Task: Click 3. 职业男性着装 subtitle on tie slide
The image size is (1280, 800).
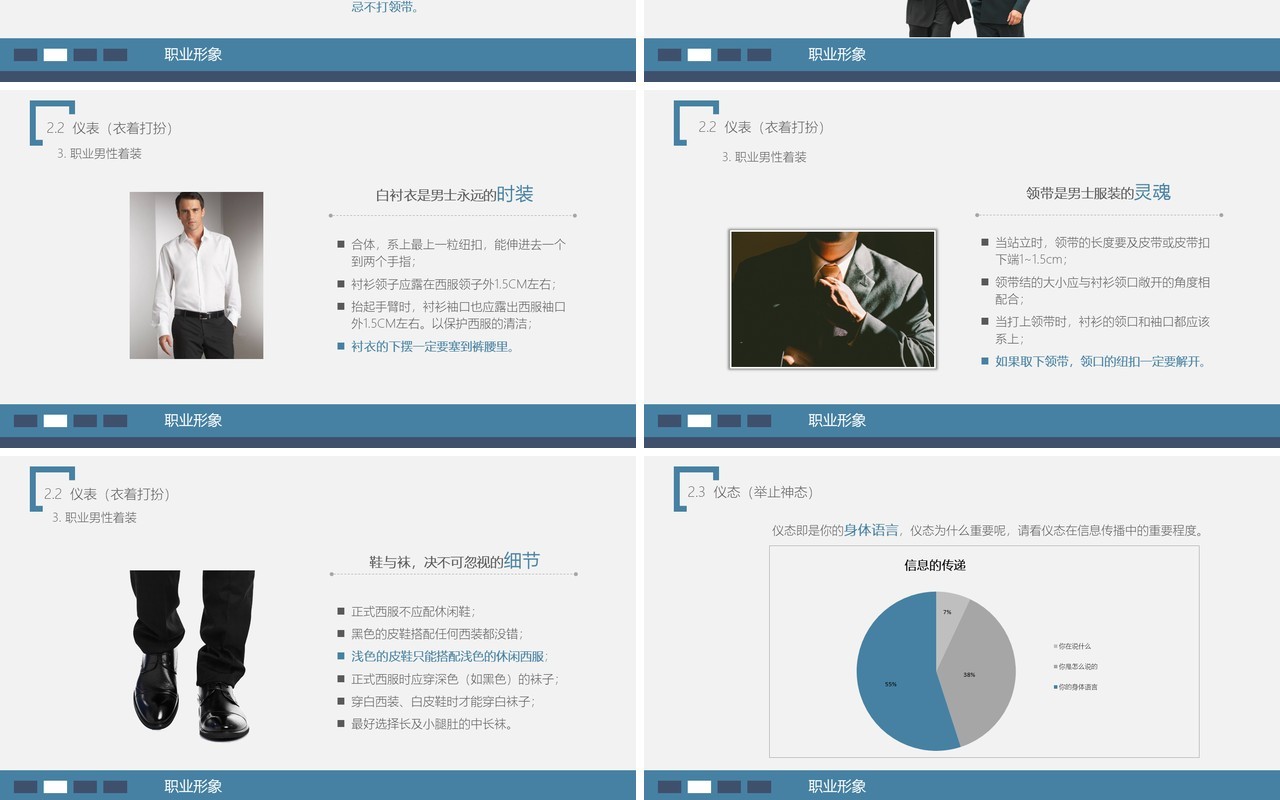Action: 764,157
